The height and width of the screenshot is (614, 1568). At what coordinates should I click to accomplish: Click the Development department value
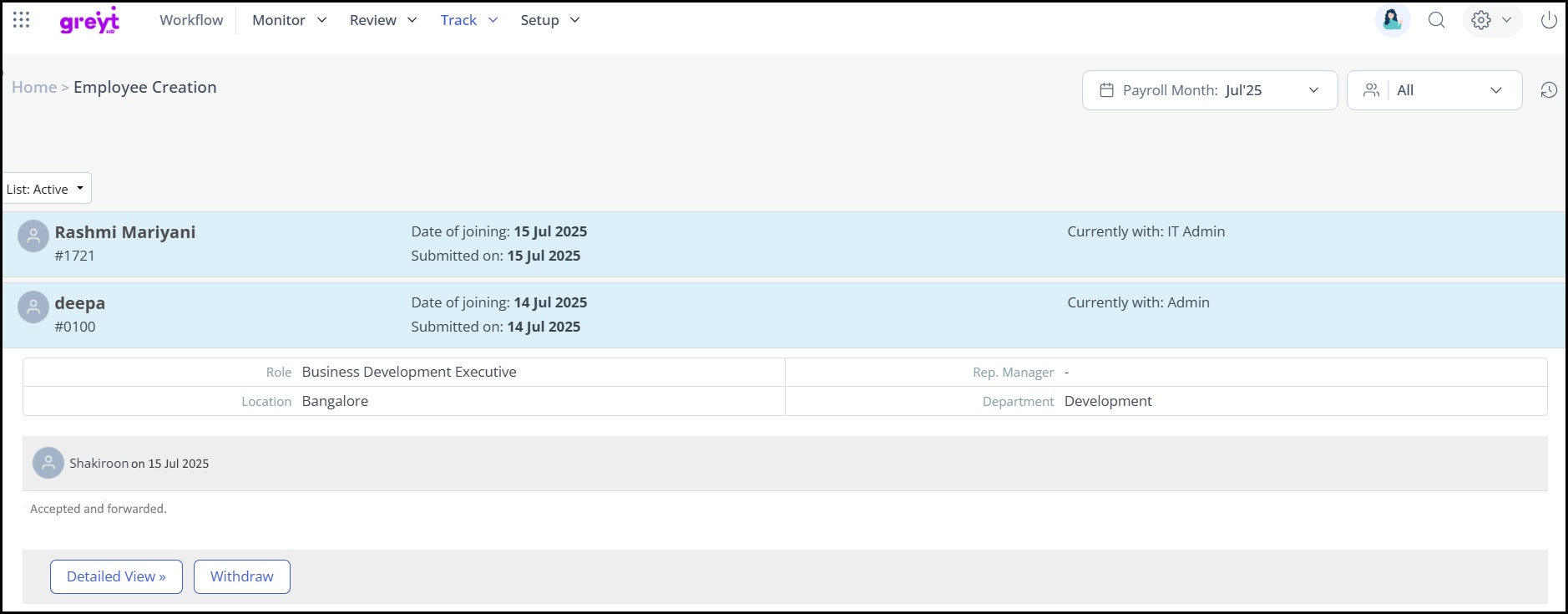coord(1108,401)
